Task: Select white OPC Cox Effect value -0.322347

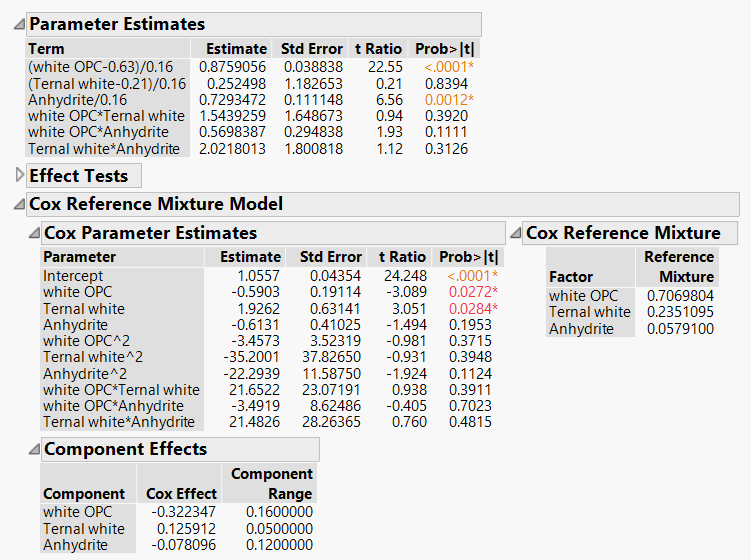Action: click(x=183, y=512)
